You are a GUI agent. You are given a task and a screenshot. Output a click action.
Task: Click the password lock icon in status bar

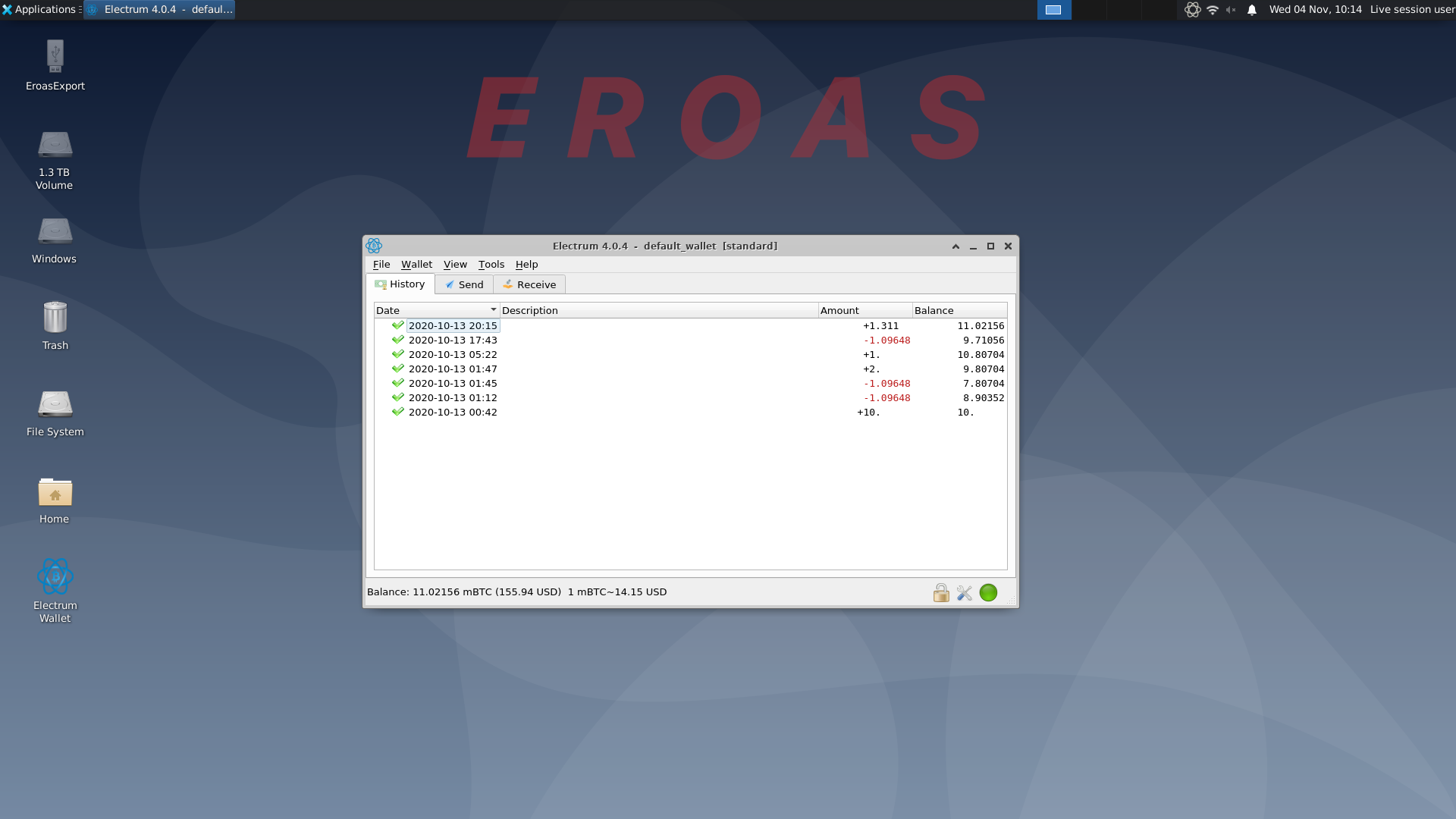941,593
